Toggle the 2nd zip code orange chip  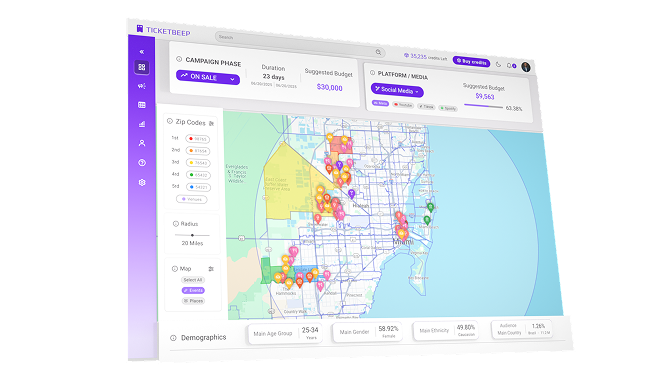(x=198, y=151)
